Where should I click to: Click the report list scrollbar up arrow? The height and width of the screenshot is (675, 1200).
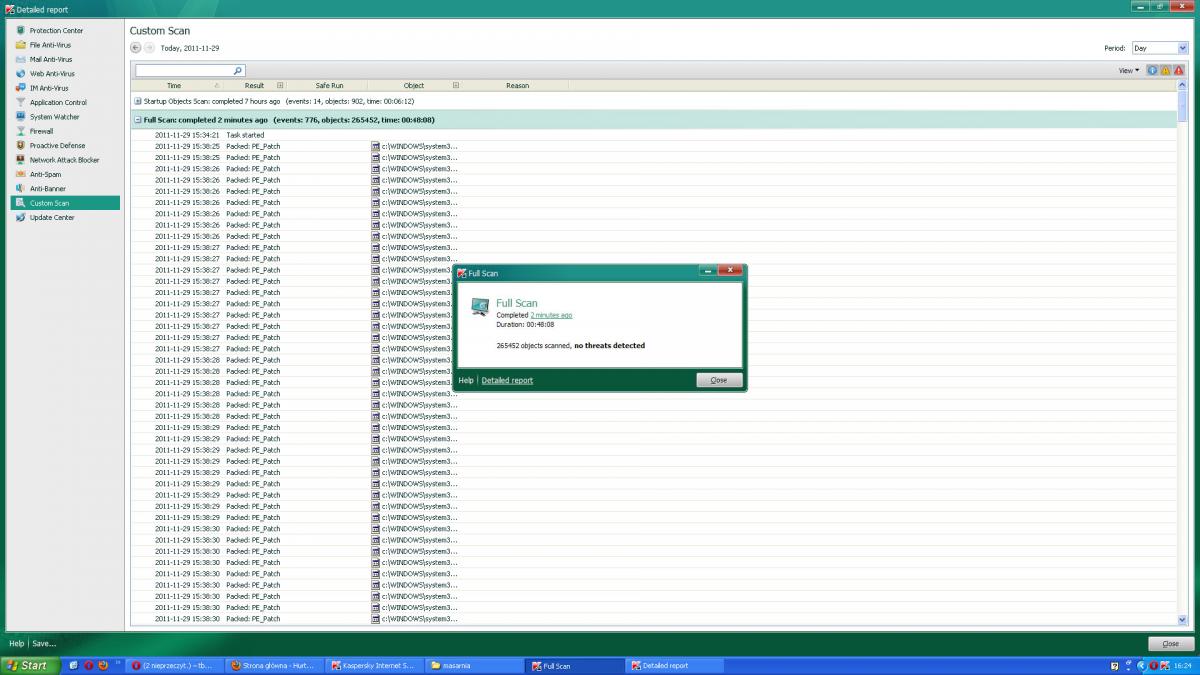coord(1183,85)
